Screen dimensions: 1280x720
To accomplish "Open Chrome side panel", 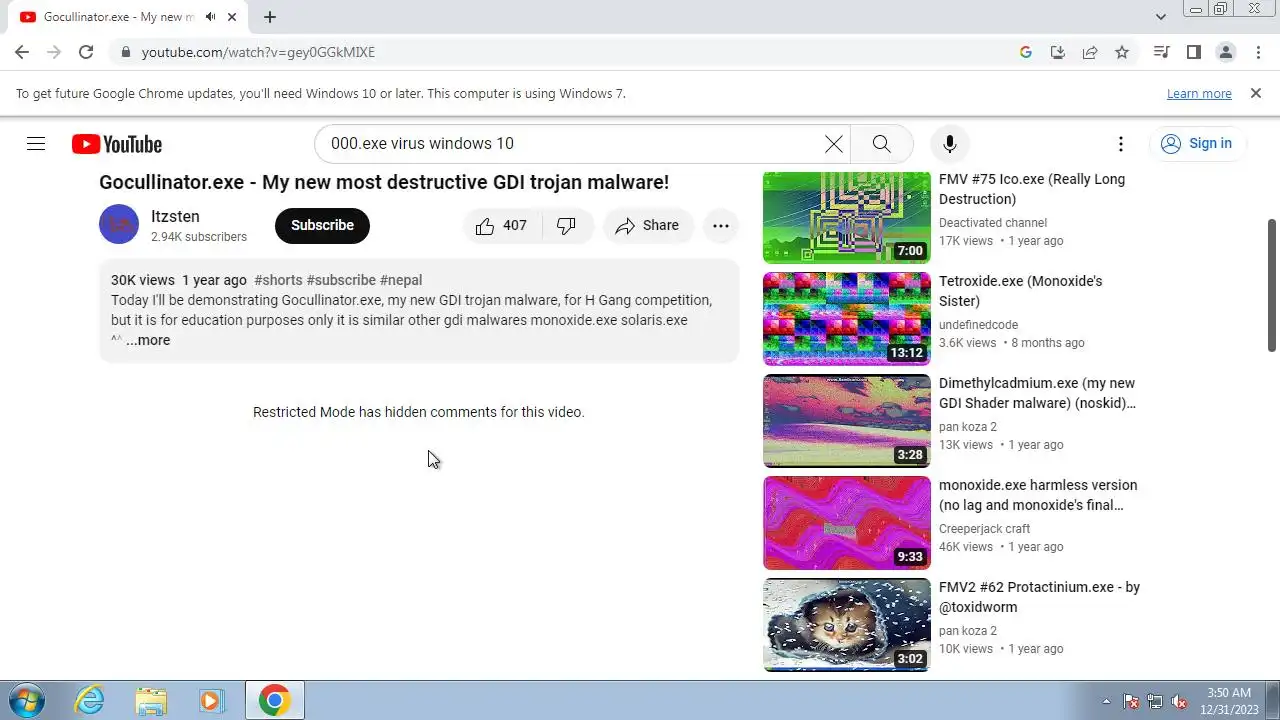I will pyautogui.click(x=1193, y=52).
